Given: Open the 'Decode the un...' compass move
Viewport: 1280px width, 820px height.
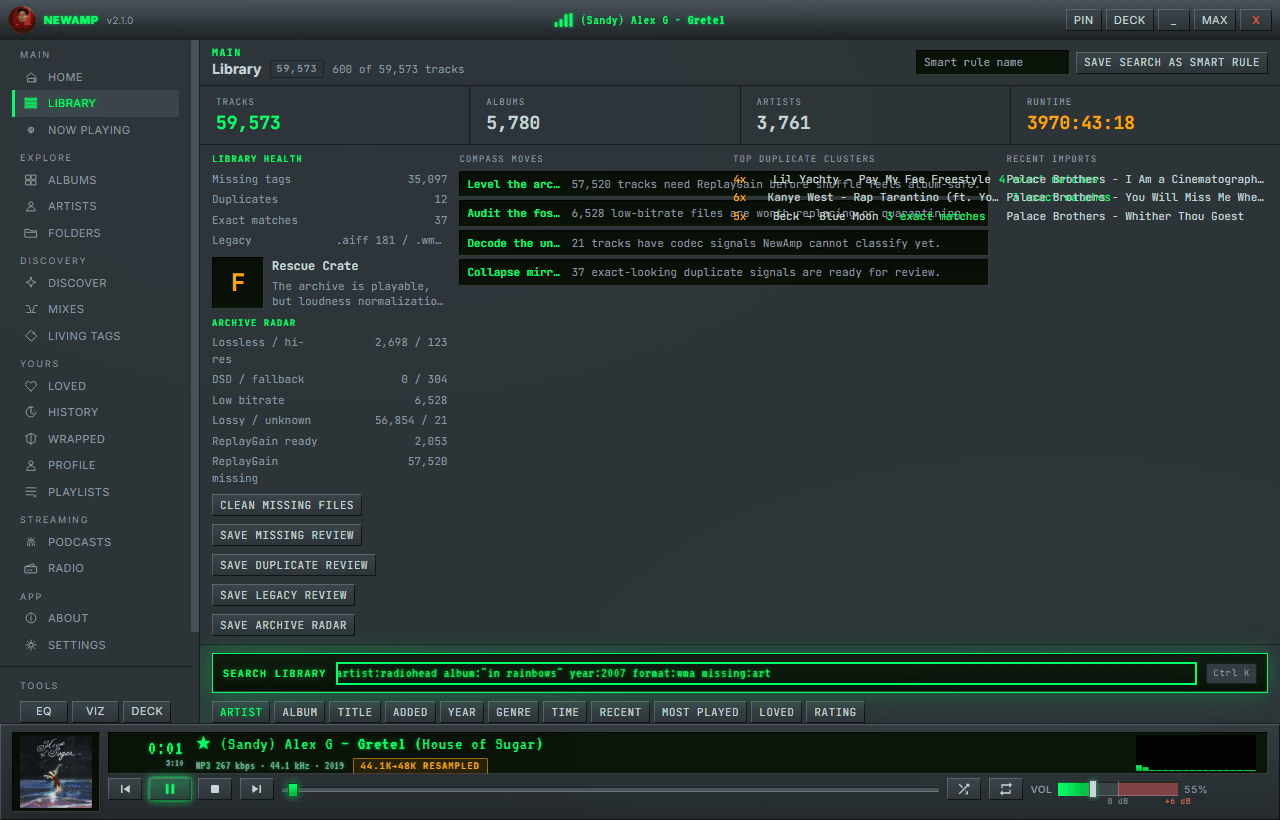Looking at the screenshot, I should [723, 243].
